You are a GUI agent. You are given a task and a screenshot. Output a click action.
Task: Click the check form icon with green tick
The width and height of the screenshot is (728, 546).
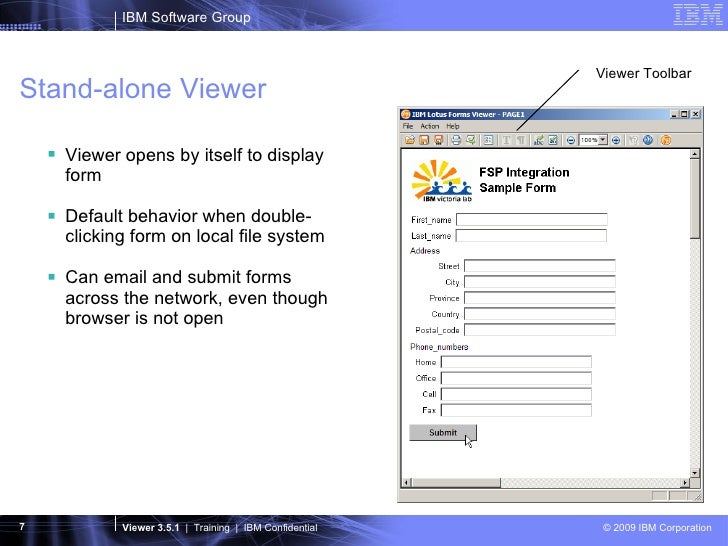click(552, 140)
